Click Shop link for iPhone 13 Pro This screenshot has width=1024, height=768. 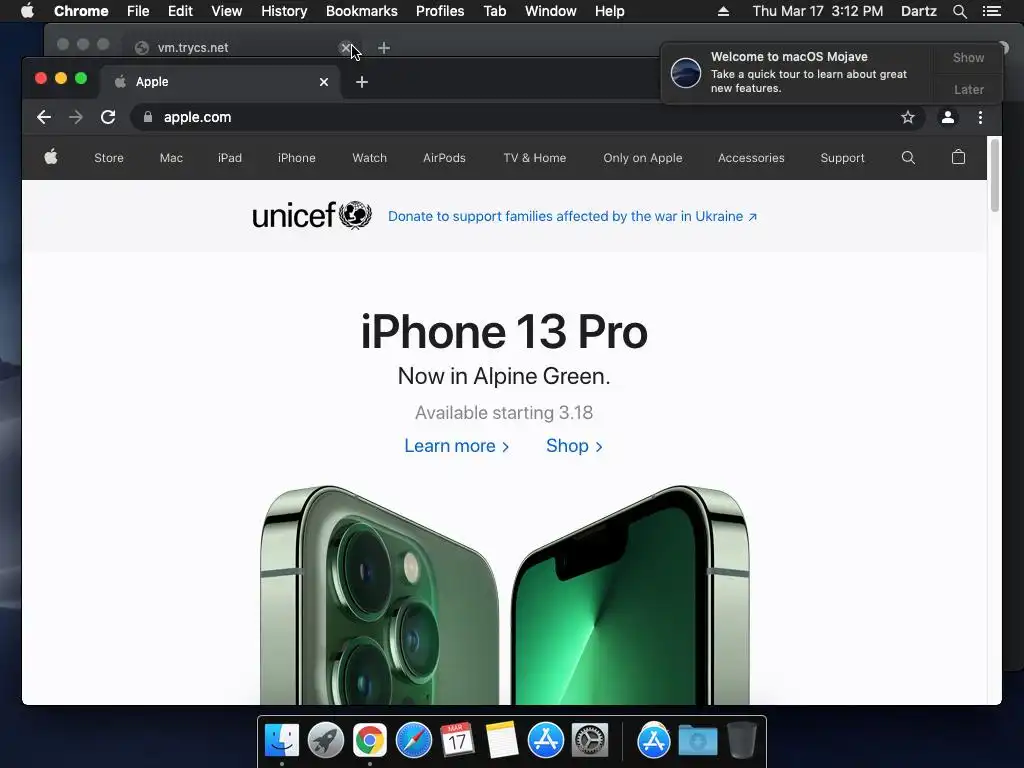574,445
